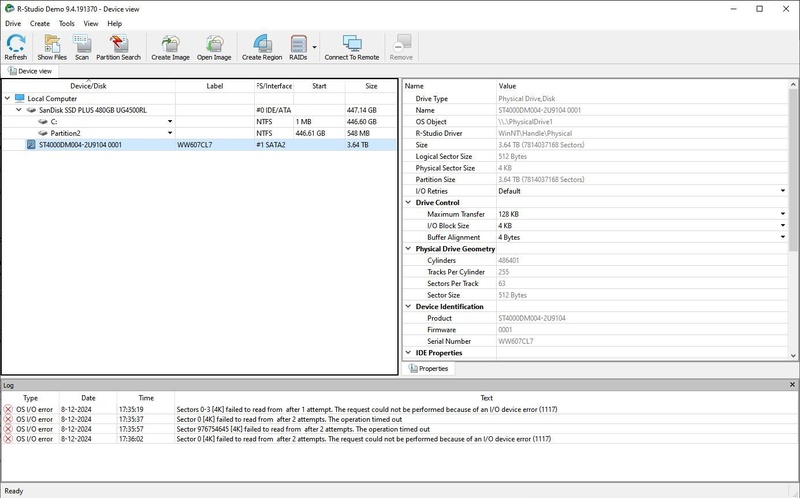Click the Label column header
The height and width of the screenshot is (498, 800).
coord(215,86)
